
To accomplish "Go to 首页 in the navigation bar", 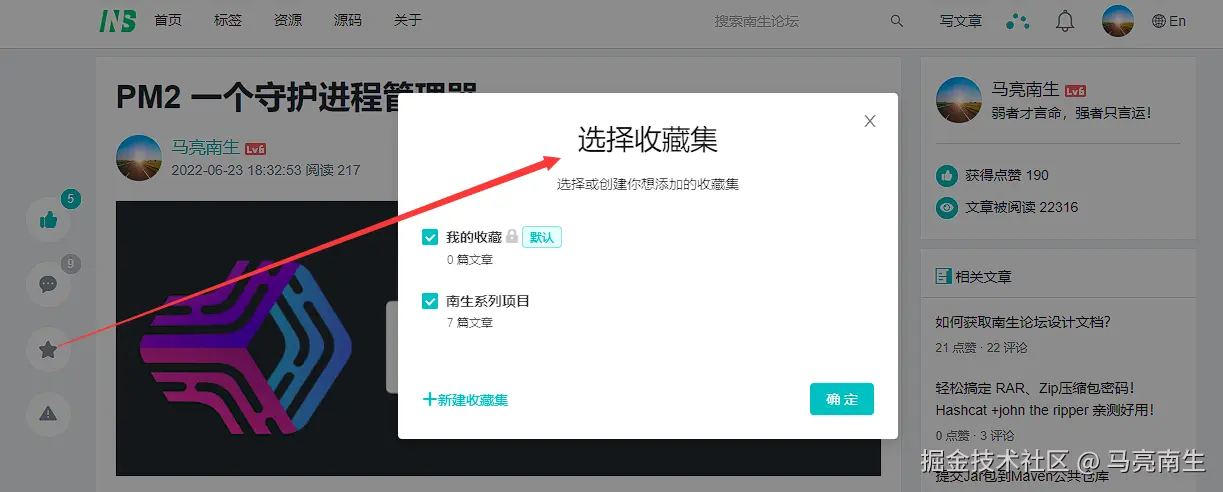I will coord(168,21).
